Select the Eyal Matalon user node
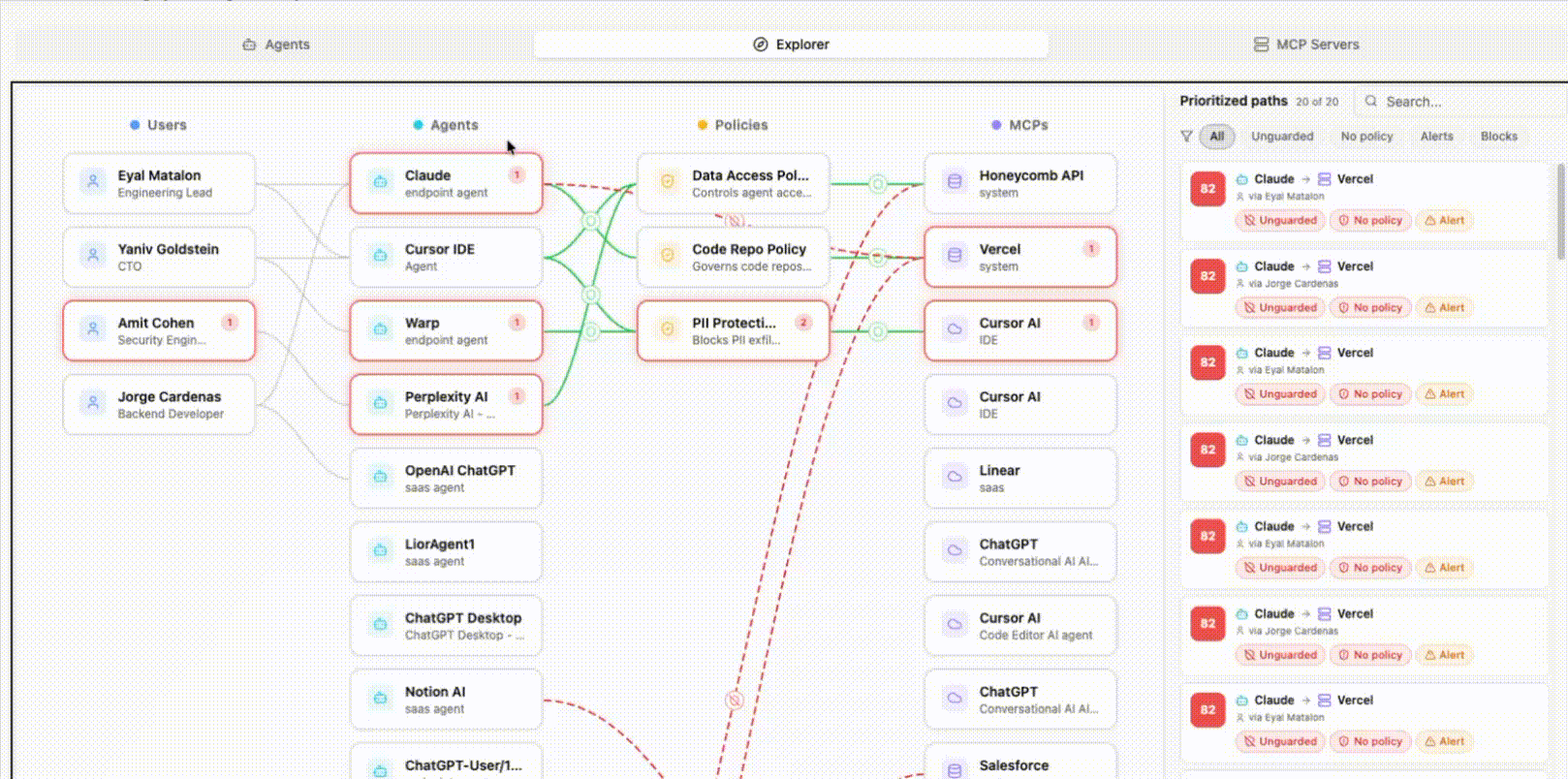The height and width of the screenshot is (779, 1568). (159, 183)
